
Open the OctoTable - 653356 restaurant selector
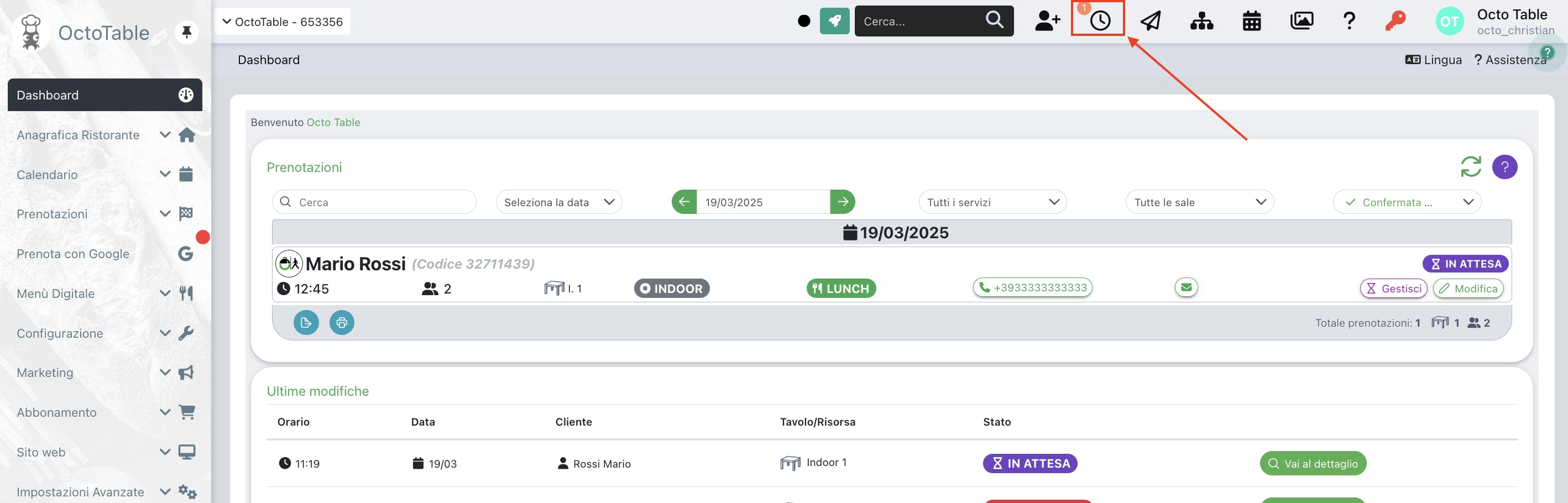point(283,22)
